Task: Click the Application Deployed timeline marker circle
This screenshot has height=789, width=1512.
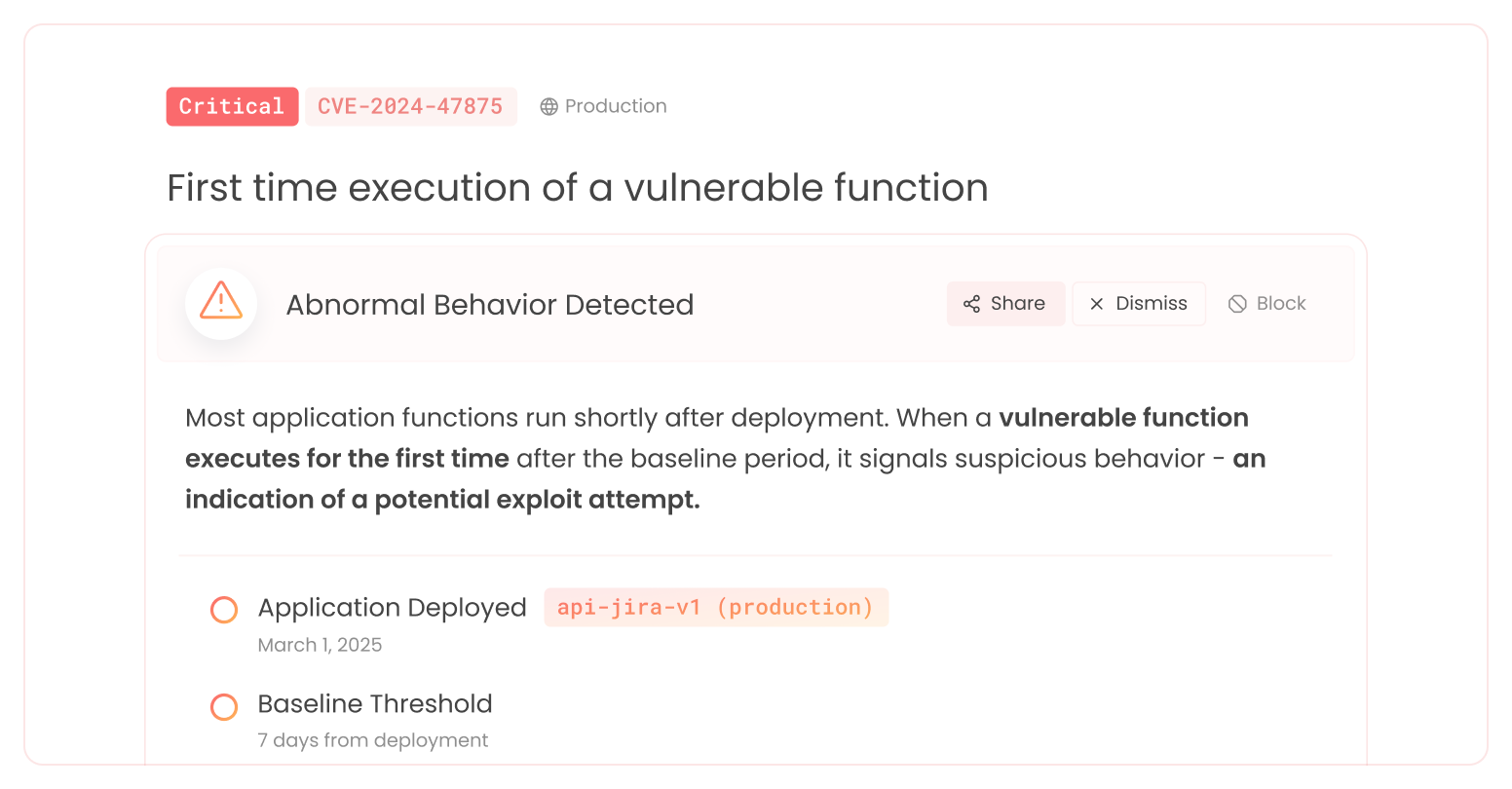Action: [x=223, y=609]
